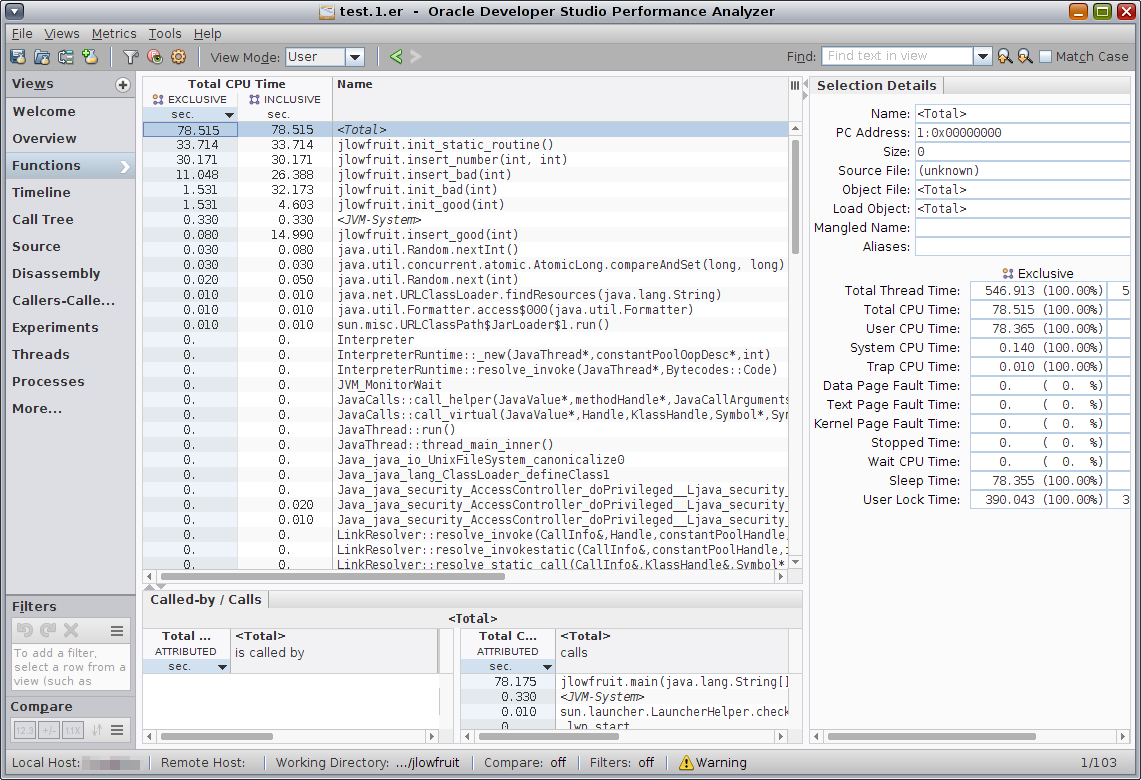1141x780 pixels.
Task: Click the Exclusive sec. sort arrow
Action: (x=229, y=115)
